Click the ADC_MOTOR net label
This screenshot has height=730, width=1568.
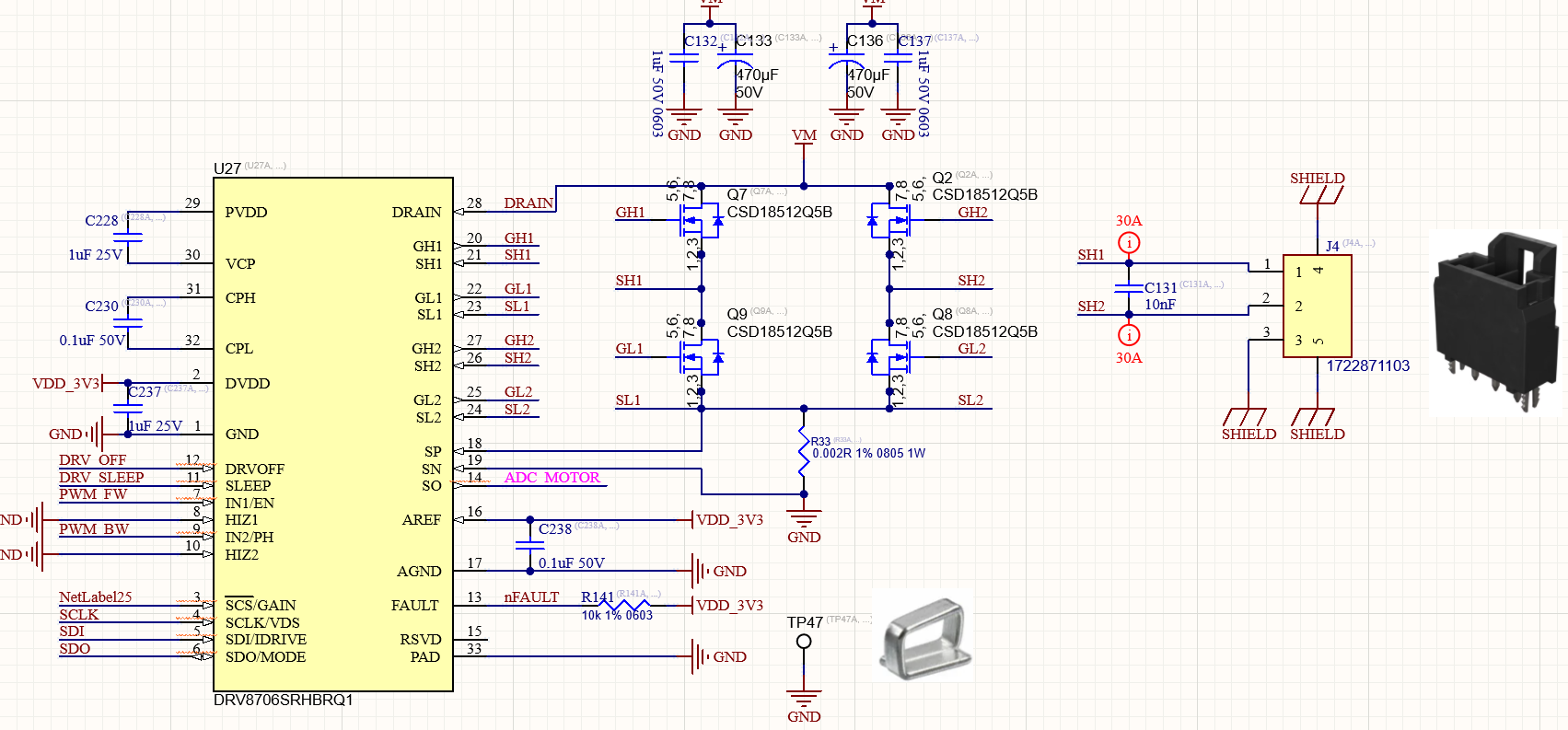coord(552,477)
